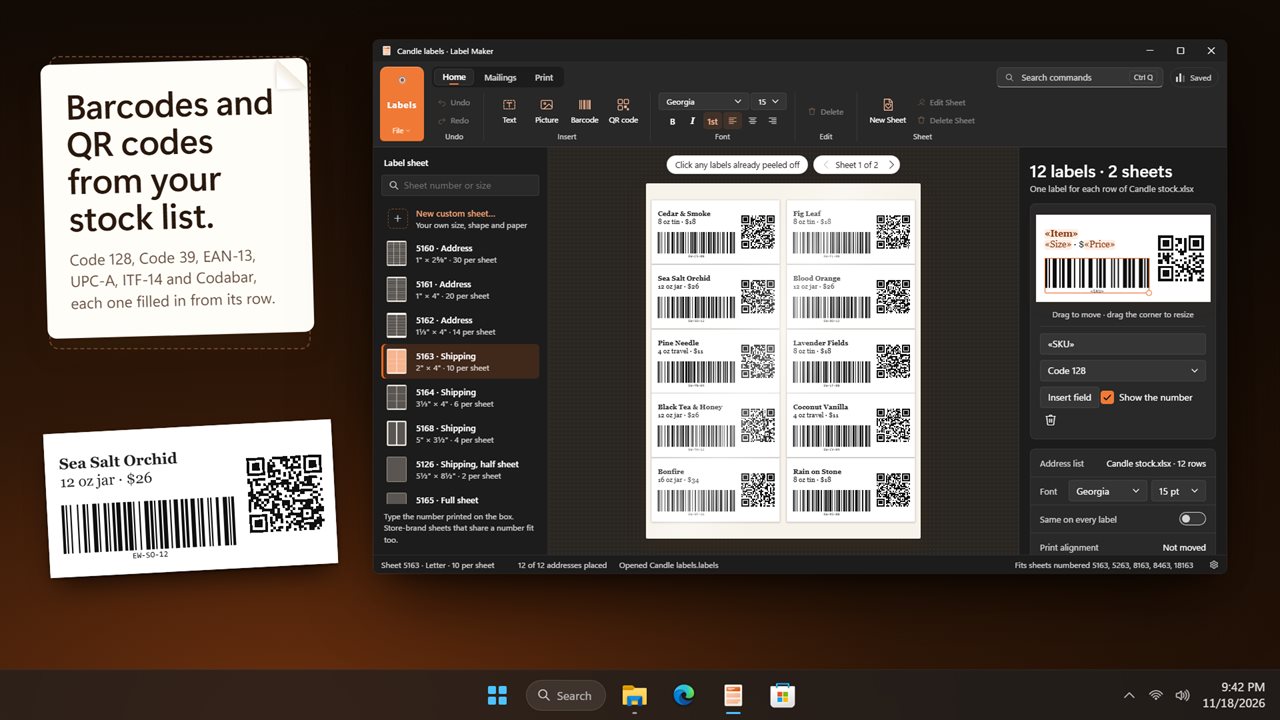
Task: Select 5126 Shipping, half sheet
Action: coord(460,470)
